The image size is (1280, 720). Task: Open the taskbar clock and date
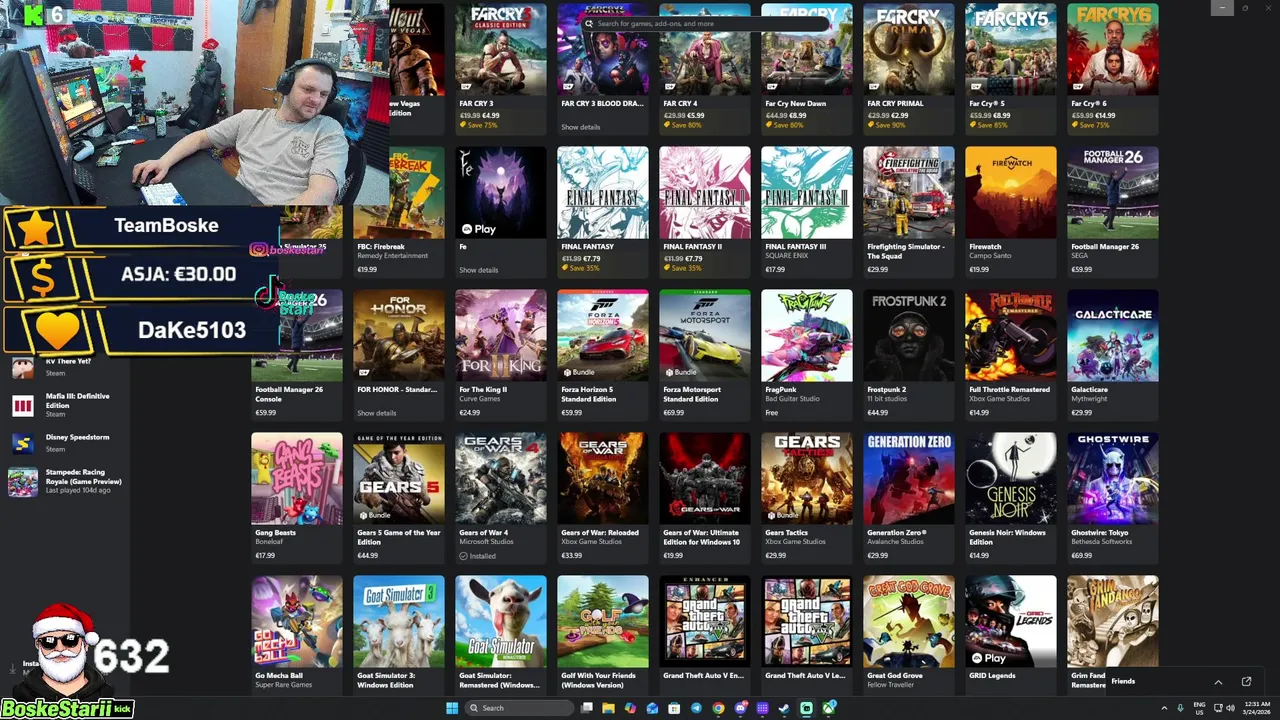(x=1257, y=708)
